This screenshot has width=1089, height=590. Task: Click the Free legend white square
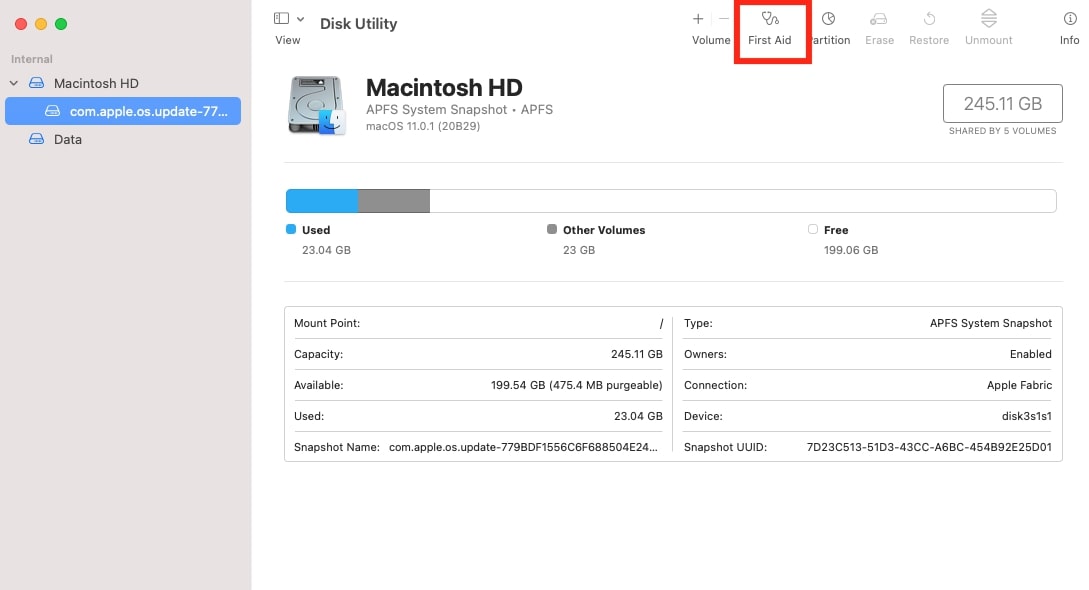coord(813,229)
